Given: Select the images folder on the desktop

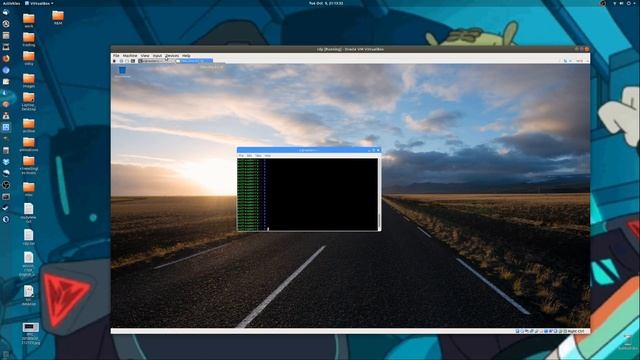Looking at the screenshot, I should [x=29, y=80].
